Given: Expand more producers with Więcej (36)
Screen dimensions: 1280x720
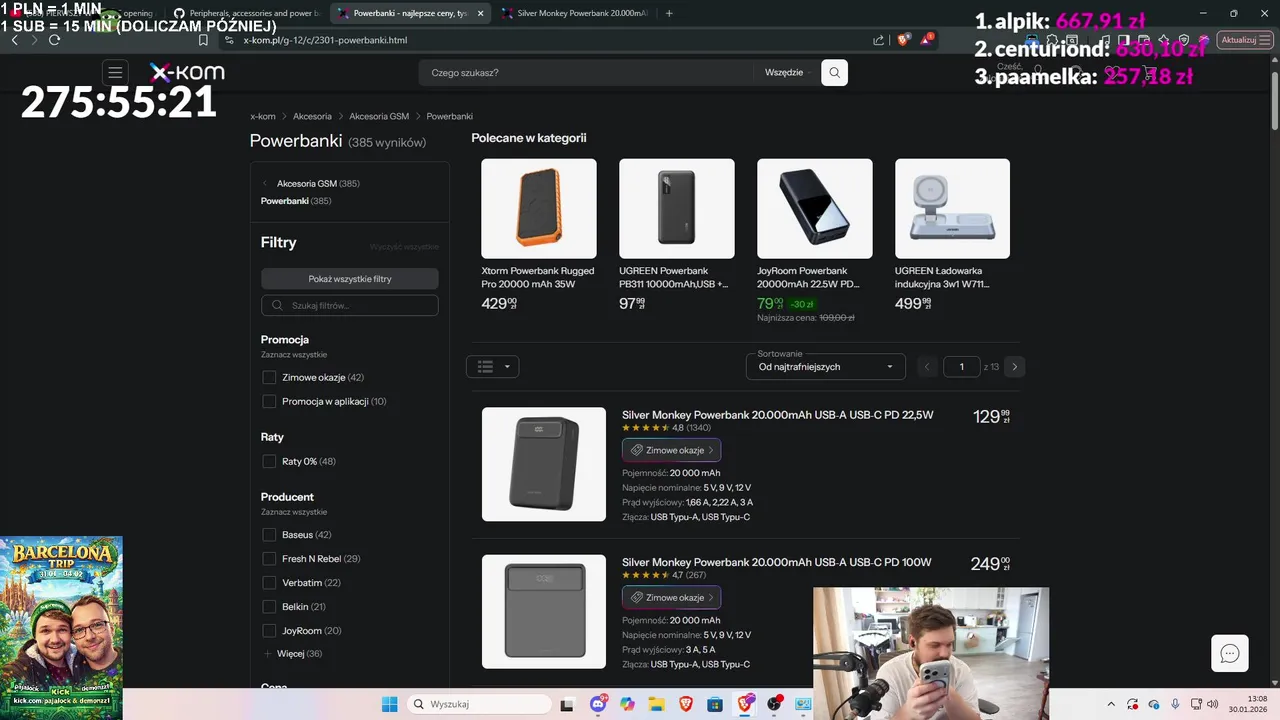Looking at the screenshot, I should (x=292, y=654).
